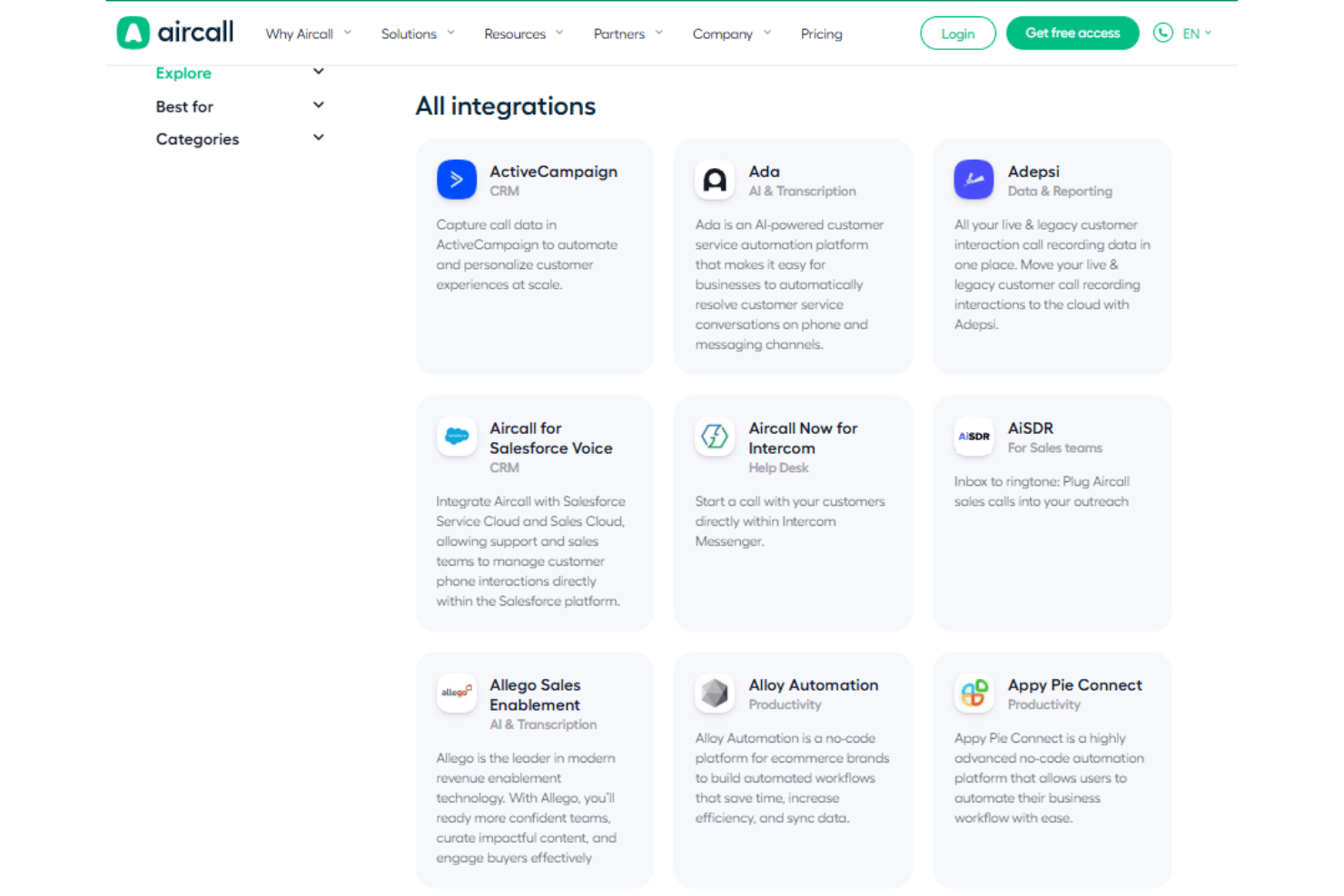
Task: Open the Adepsi title link
Action: (1033, 172)
